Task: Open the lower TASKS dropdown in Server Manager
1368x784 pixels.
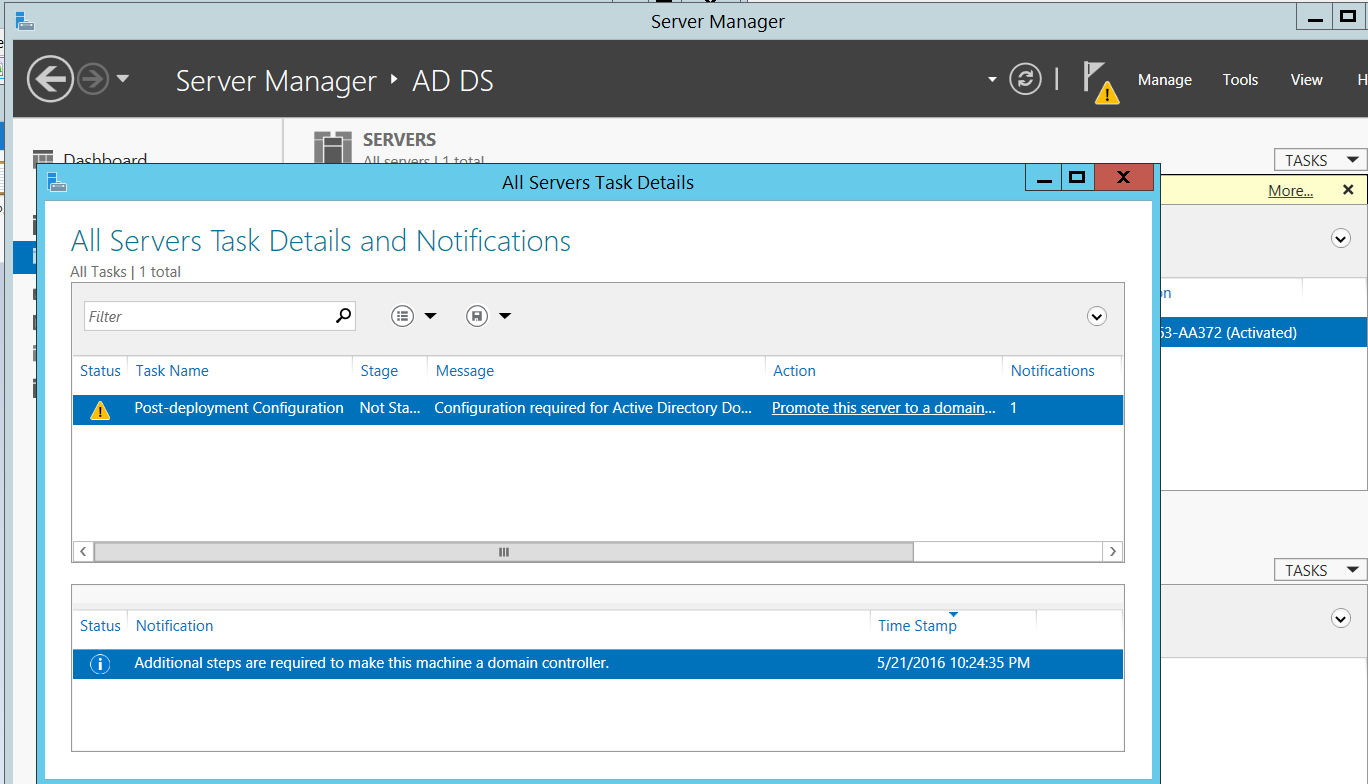Action: (x=1320, y=570)
